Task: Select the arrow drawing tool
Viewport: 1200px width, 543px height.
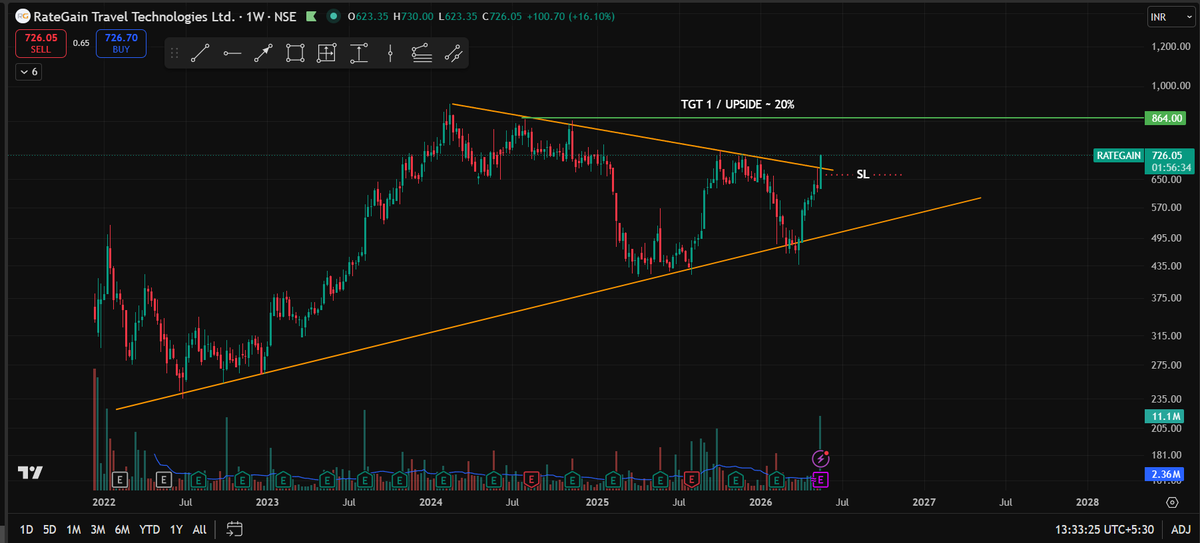Action: [263, 53]
